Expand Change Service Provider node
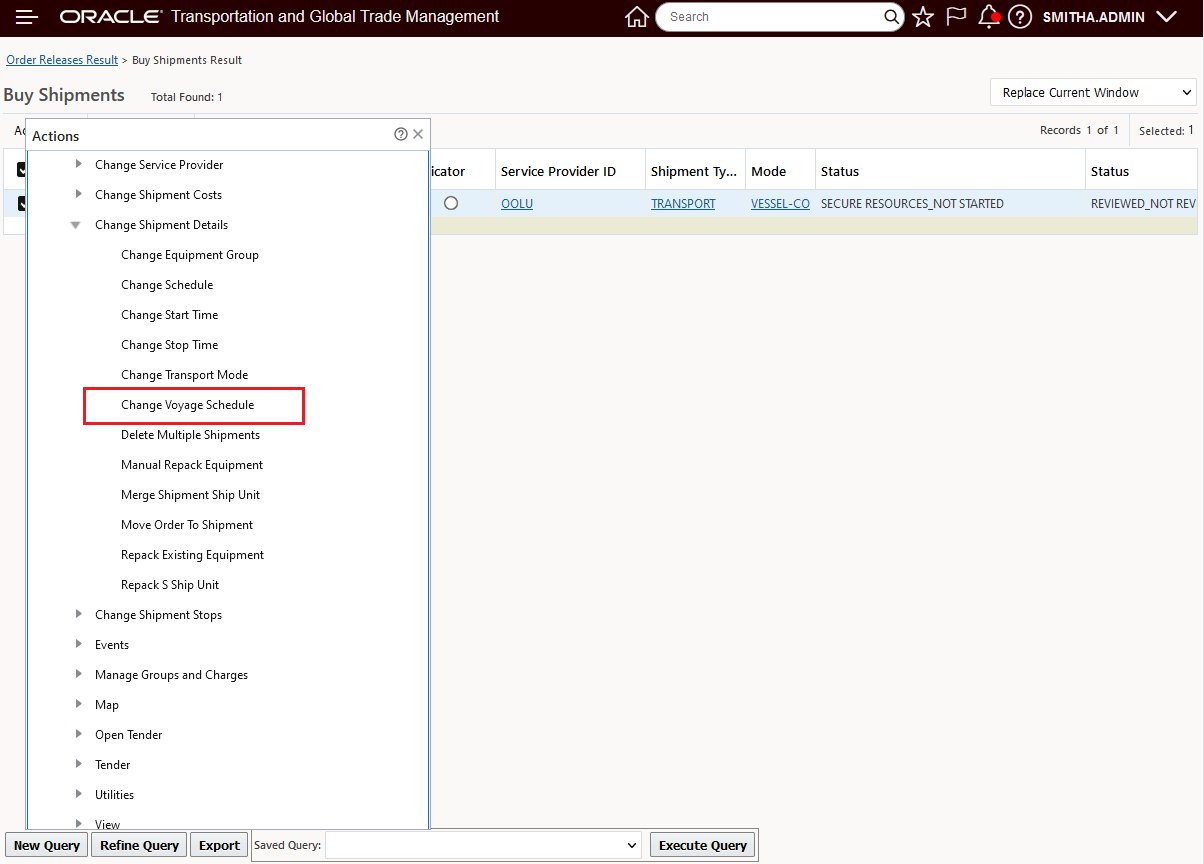Screen dimensions: 1204x864 [79, 164]
